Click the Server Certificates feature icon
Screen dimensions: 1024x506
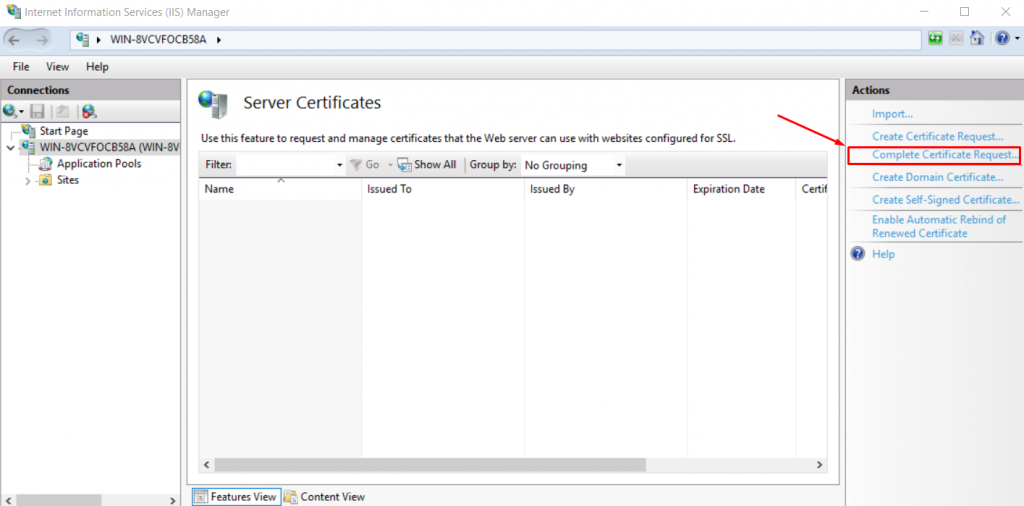(x=214, y=103)
